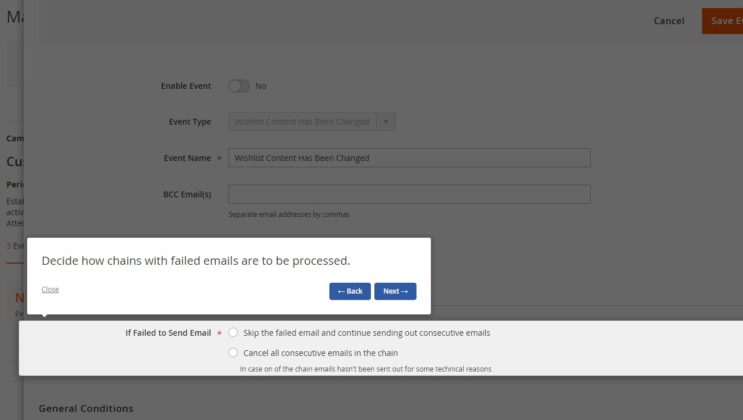The height and width of the screenshot is (420, 743).
Task: Select 'Skip the failed email' radio option
Action: click(233, 332)
